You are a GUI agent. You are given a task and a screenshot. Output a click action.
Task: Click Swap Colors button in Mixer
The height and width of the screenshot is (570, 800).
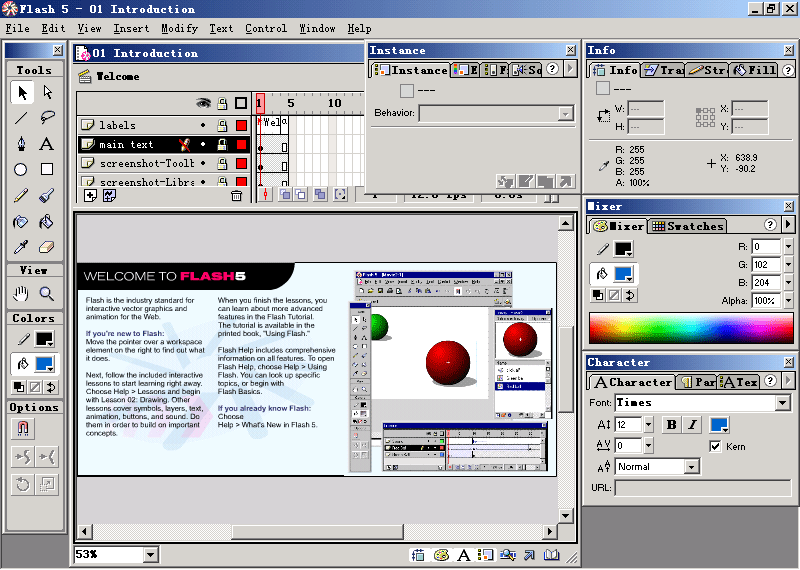(631, 295)
